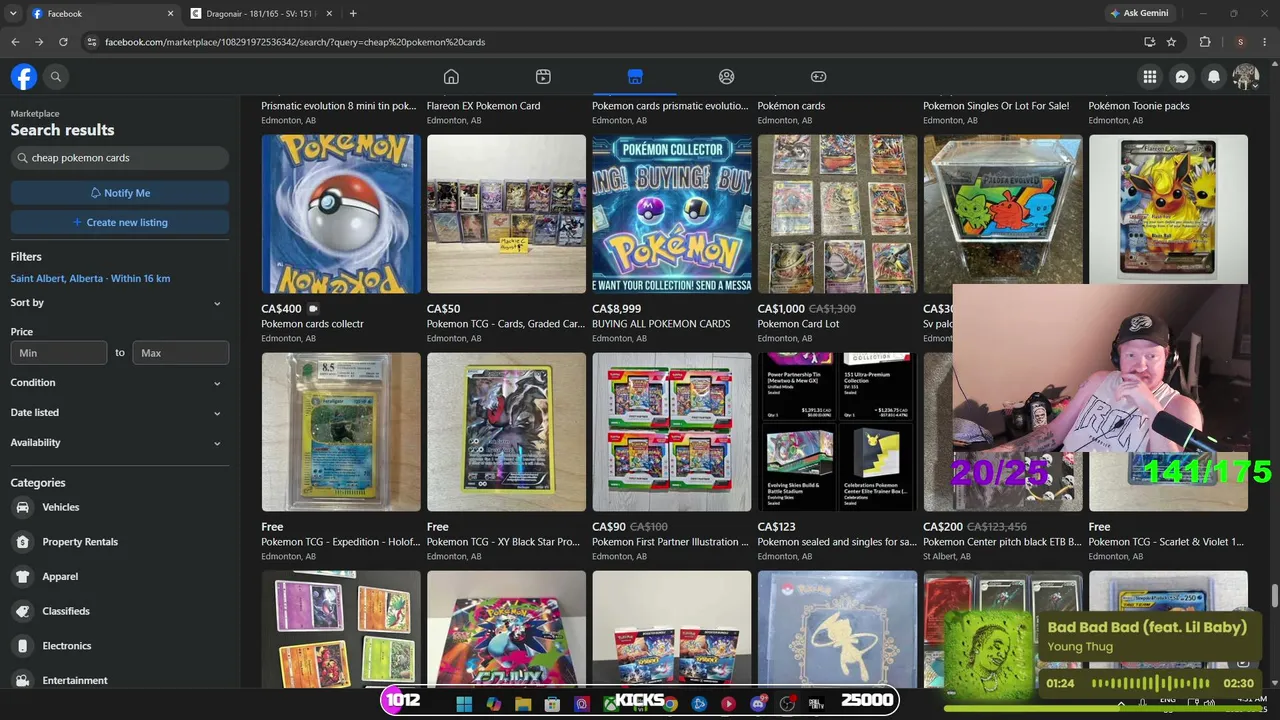Open the Chrome profile avatar
The image size is (1280, 720).
(x=1240, y=42)
